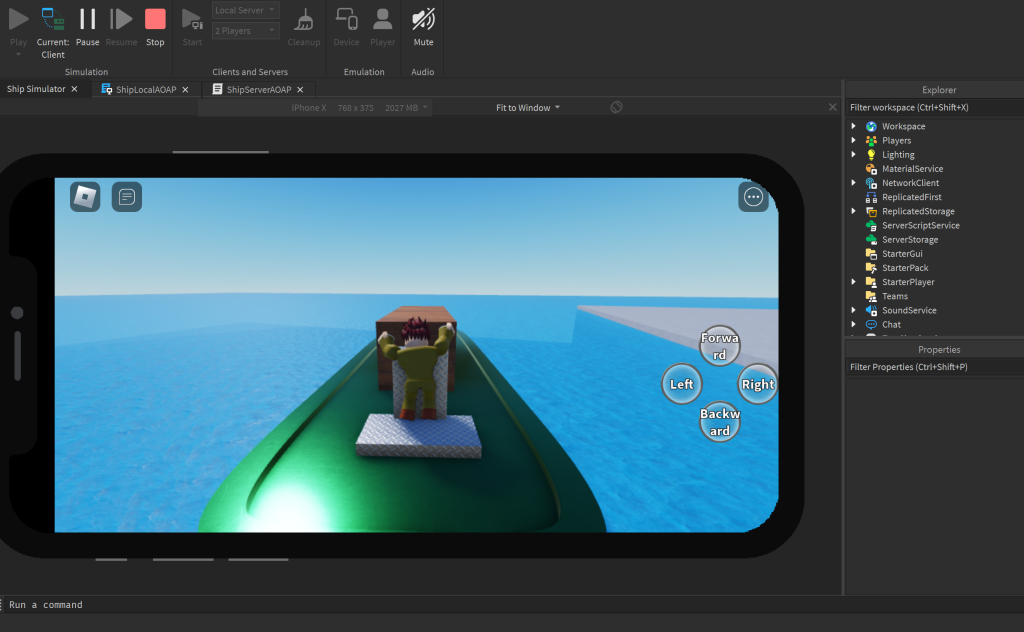Viewport: 1024px width, 632px height.
Task: Mute the audio in the toolbar
Action: 423,27
